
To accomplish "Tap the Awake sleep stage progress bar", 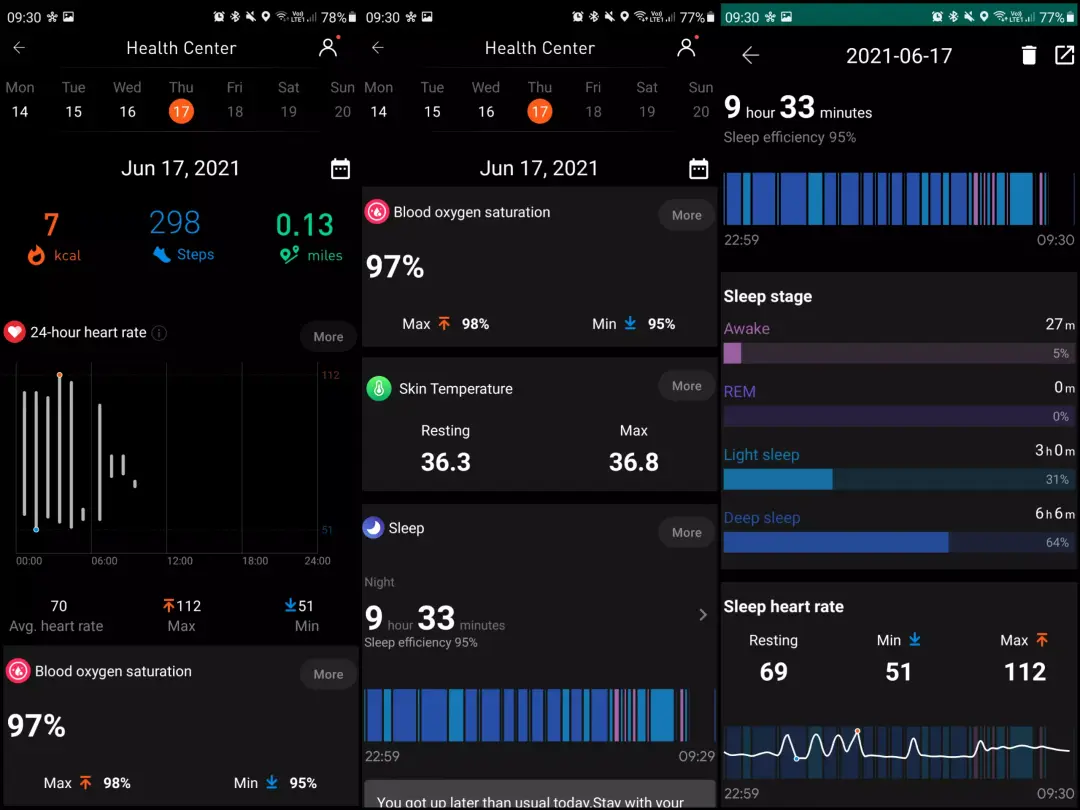I will (x=899, y=353).
